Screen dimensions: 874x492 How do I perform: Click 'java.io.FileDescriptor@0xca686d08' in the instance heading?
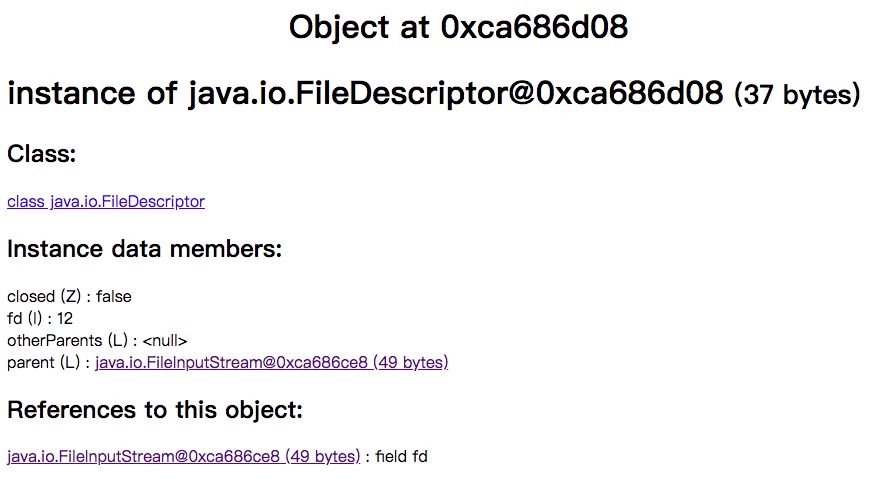pos(456,95)
